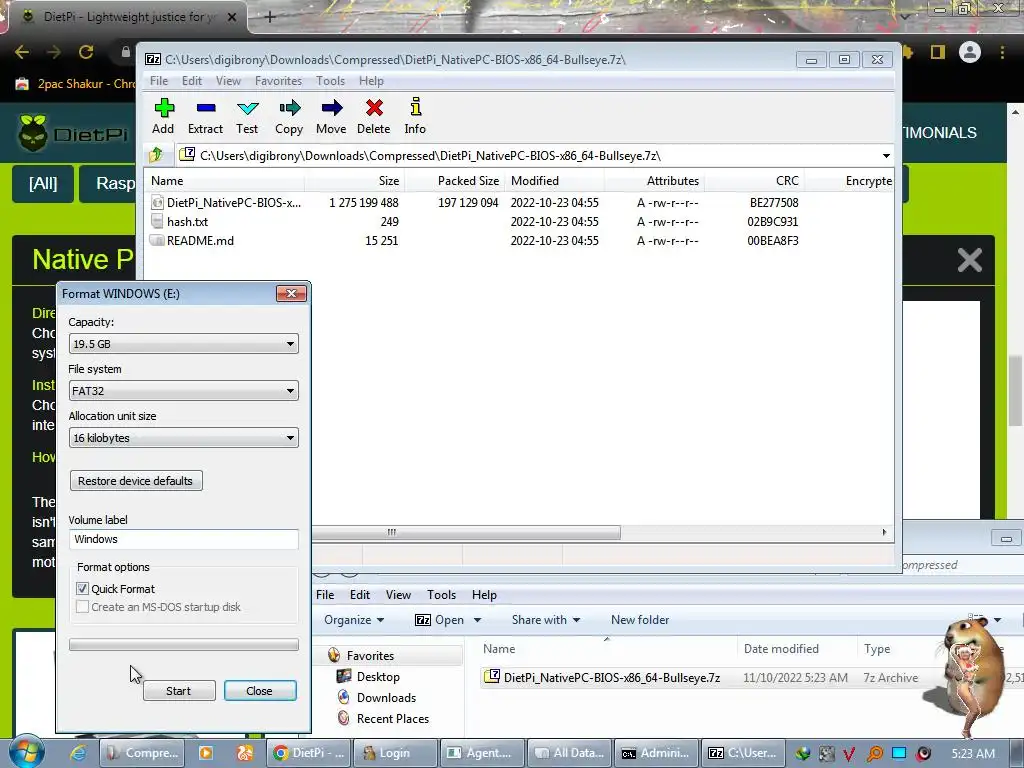Click the Volume label text field
This screenshot has width=1024, height=768.
pos(184,539)
